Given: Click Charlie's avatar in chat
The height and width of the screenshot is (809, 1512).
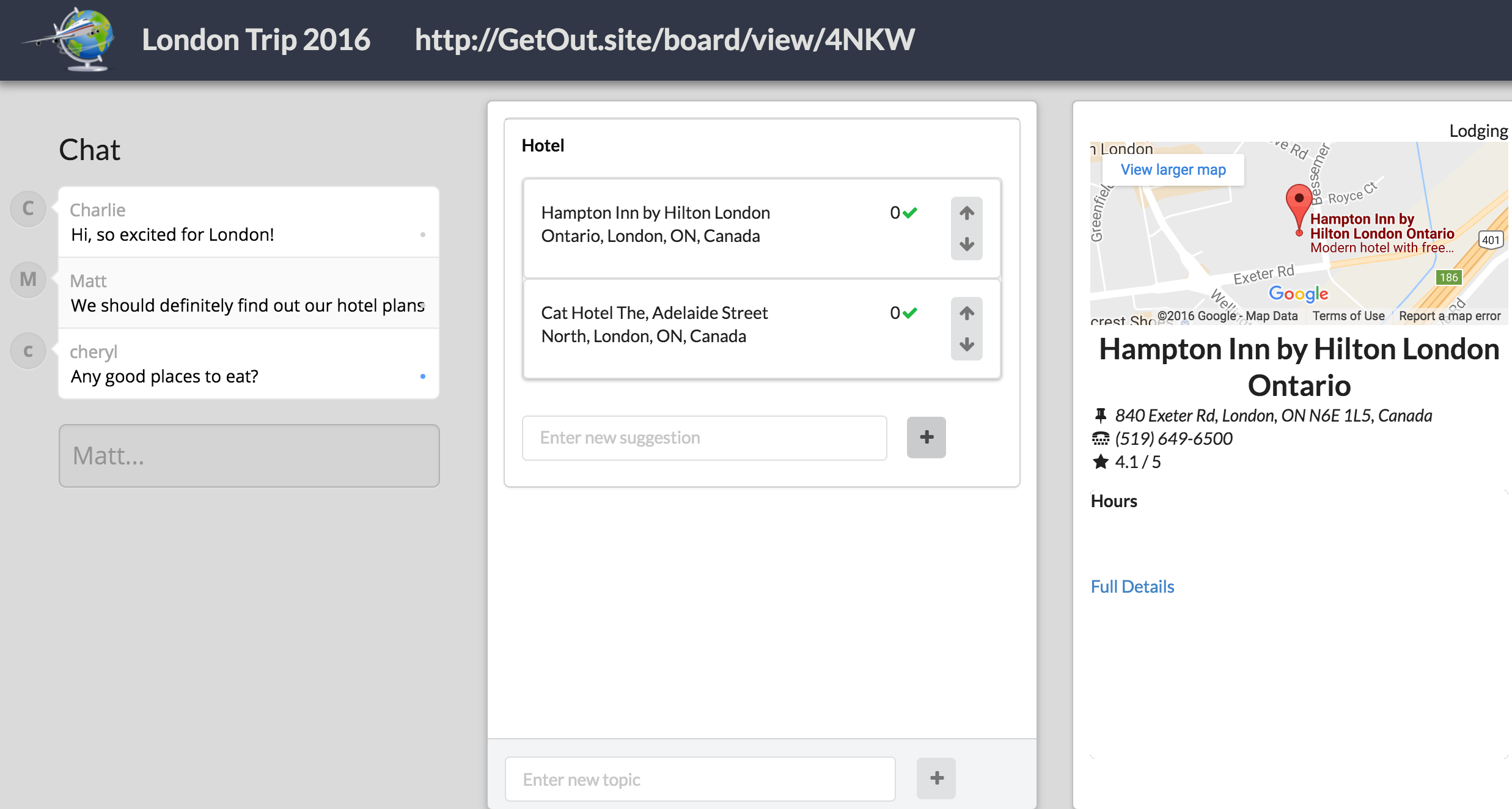Looking at the screenshot, I should click(x=28, y=209).
